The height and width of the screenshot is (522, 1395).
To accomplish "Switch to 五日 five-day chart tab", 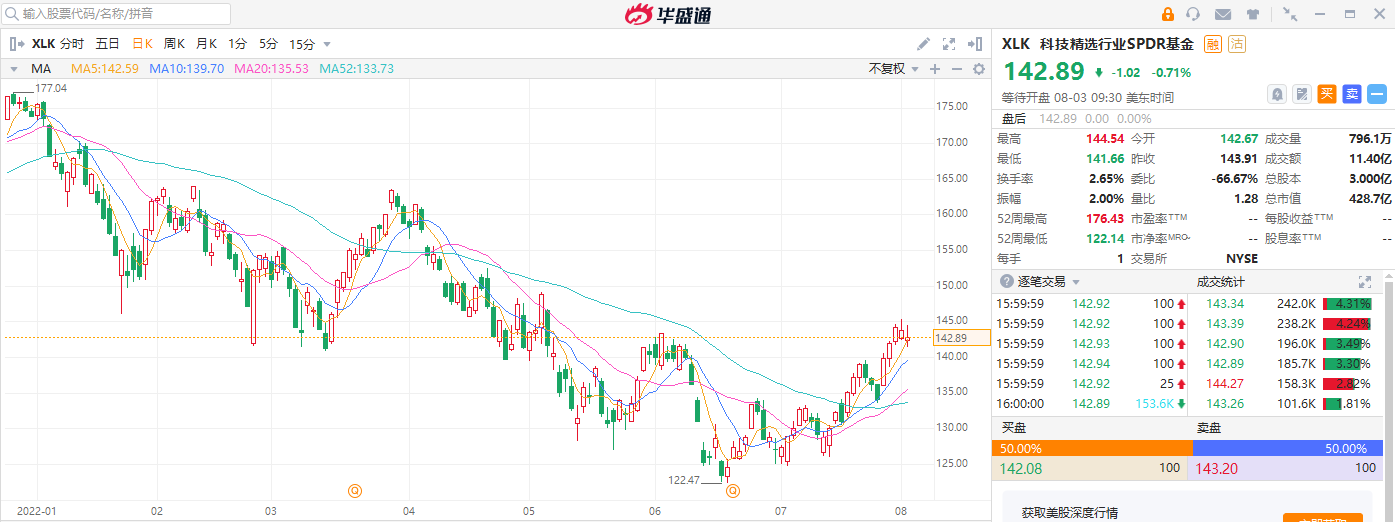I will pyautogui.click(x=108, y=44).
